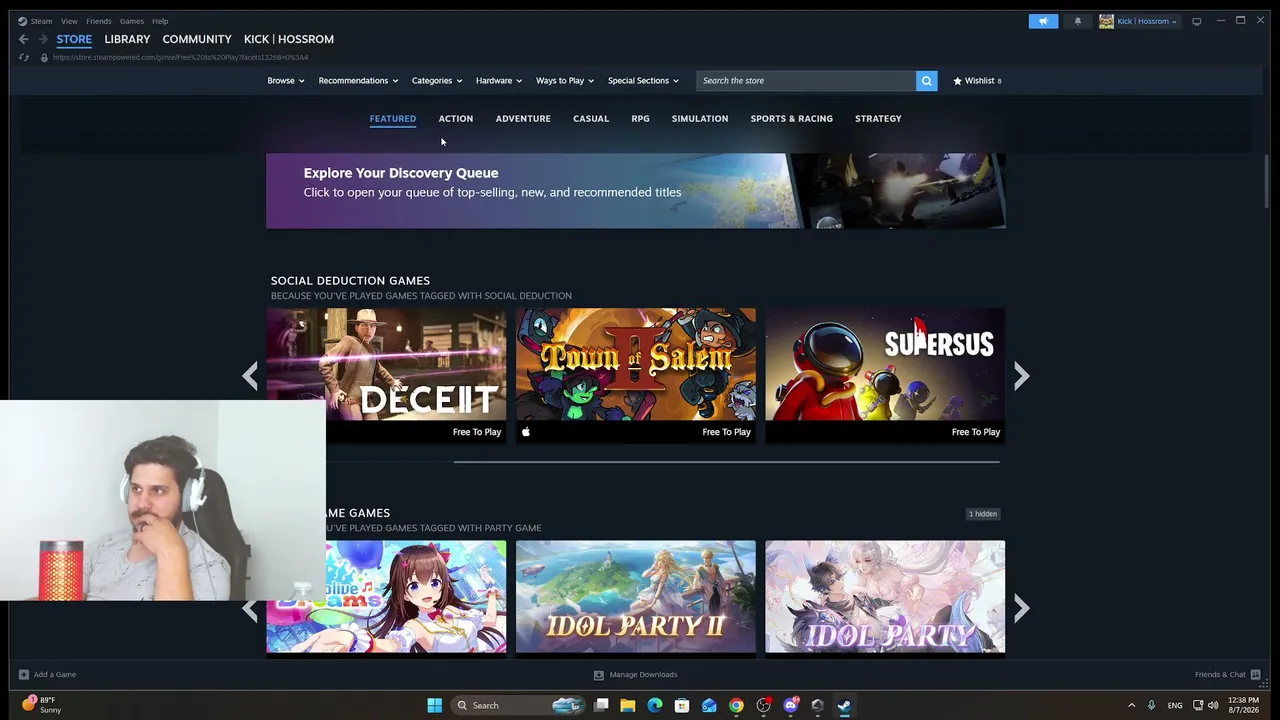Screen dimensions: 1280x720
Task: Open the Sports & Racing tab
Action: (792, 119)
